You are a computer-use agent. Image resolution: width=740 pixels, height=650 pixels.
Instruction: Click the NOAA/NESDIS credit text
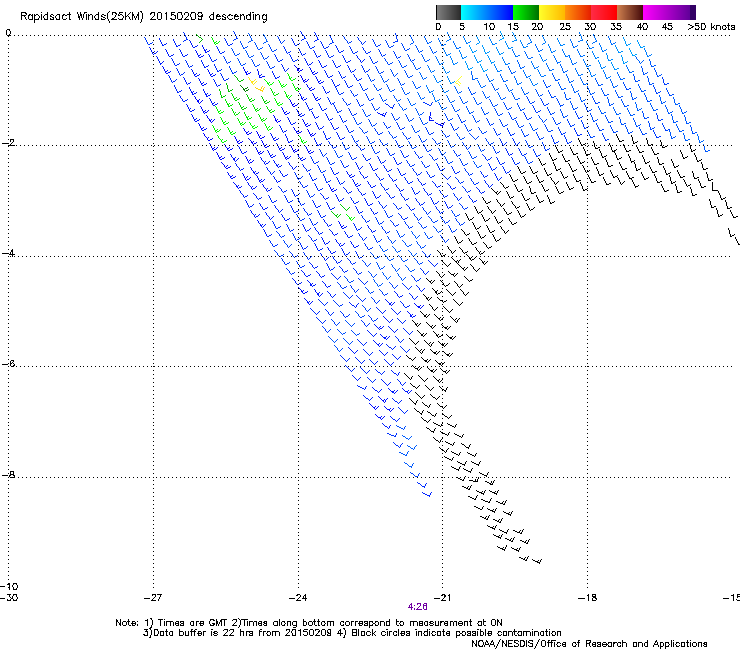tap(589, 644)
